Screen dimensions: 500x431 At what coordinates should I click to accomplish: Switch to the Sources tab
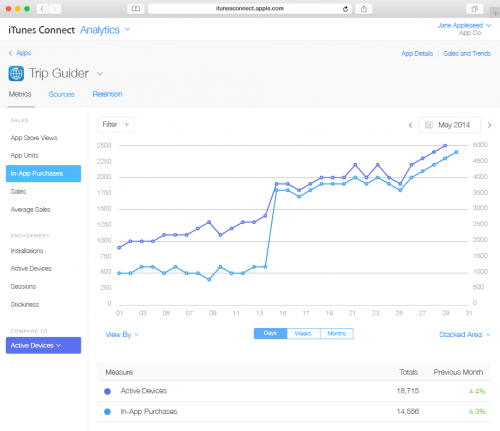(x=62, y=94)
